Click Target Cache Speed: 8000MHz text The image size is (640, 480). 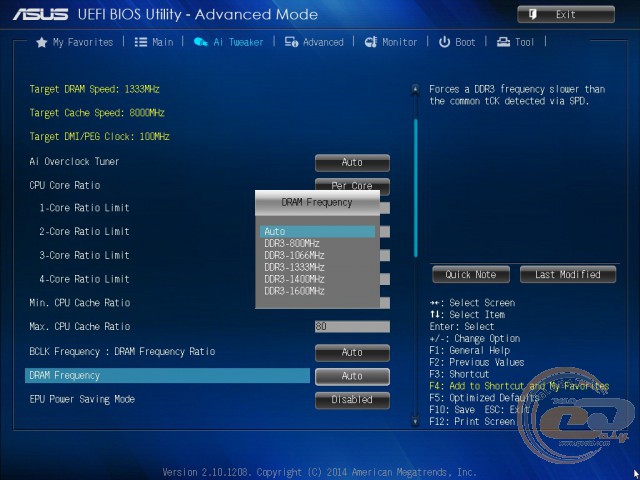[x=97, y=113]
